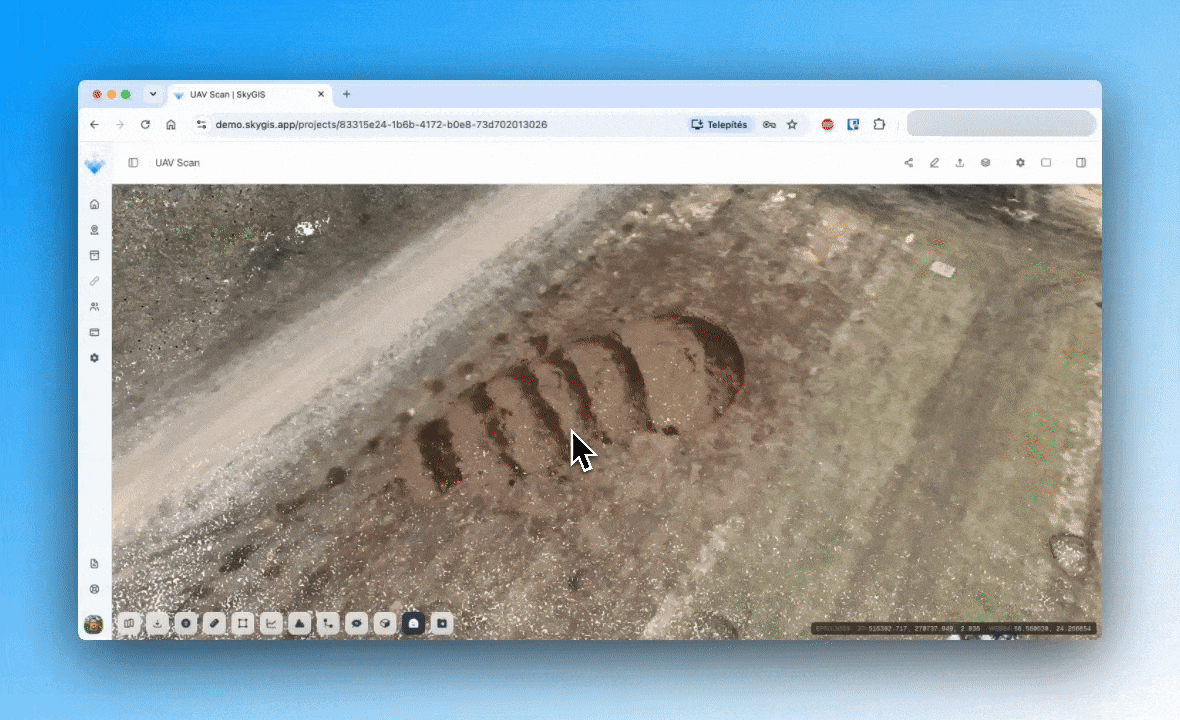Close the UAV Scan | SkyGIS tab
Image resolution: width=1180 pixels, height=720 pixels.
coord(321,94)
